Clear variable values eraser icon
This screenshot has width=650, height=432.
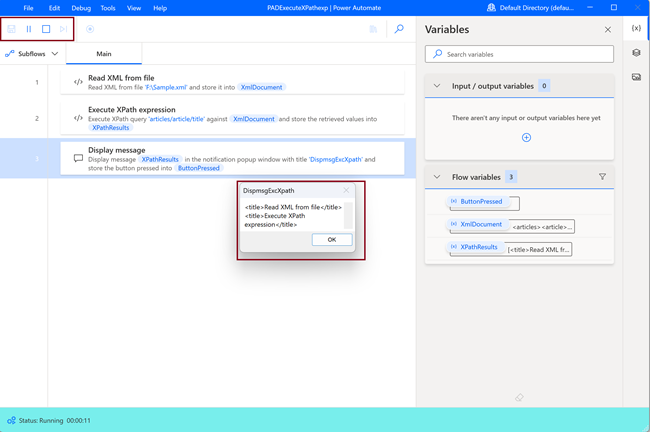(x=519, y=398)
